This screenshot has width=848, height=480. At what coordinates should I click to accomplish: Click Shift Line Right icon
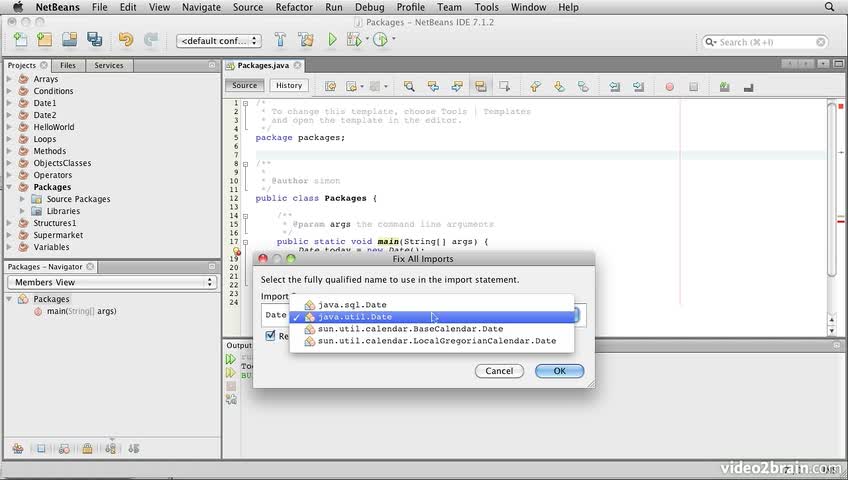point(638,86)
